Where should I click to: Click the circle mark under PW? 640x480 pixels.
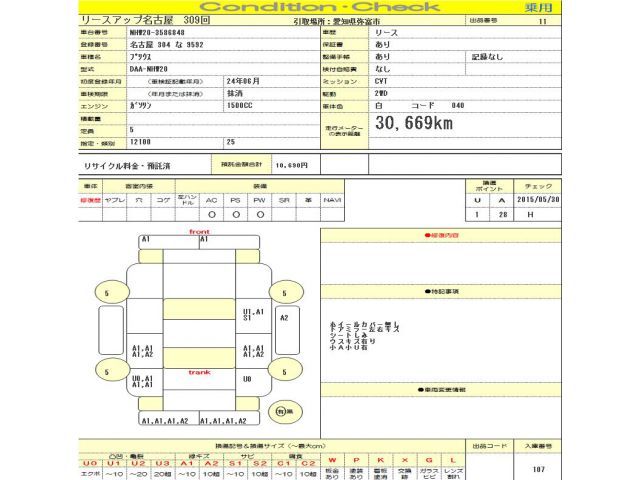point(259,214)
